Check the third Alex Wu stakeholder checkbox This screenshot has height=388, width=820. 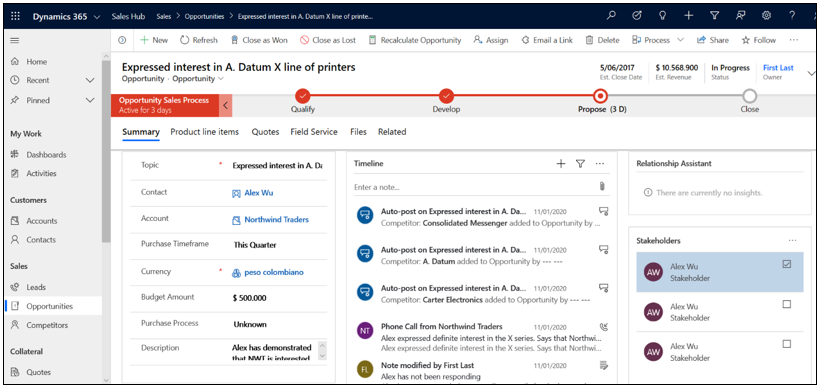[787, 344]
